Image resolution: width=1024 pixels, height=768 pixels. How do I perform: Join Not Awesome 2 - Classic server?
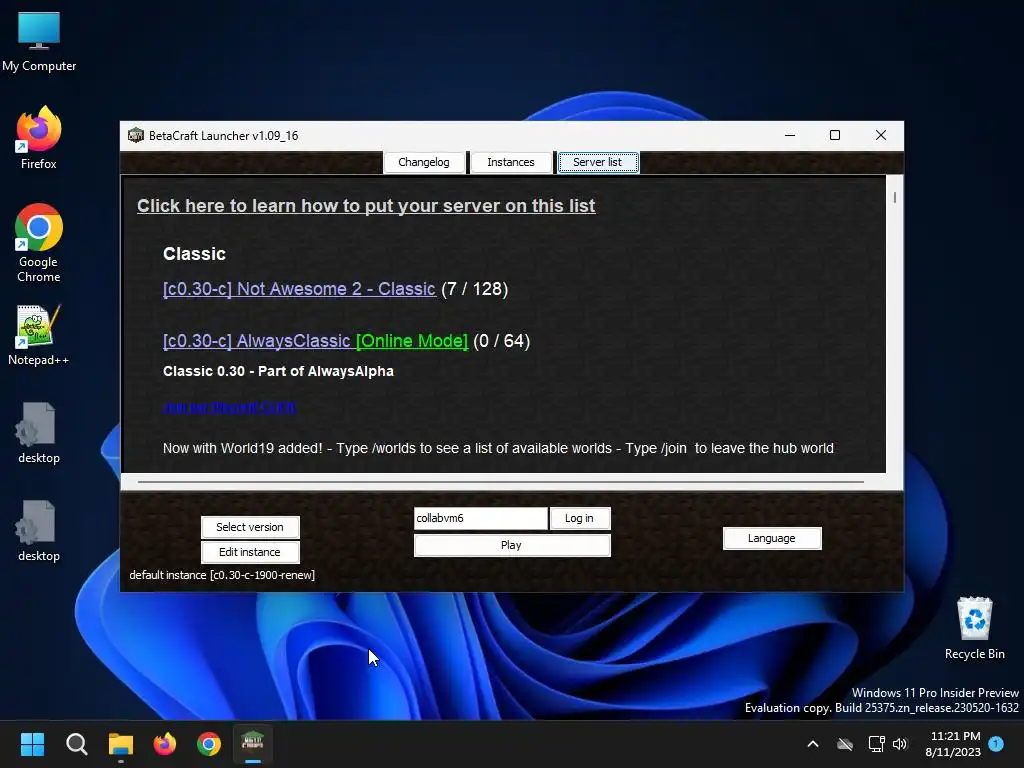click(x=299, y=289)
